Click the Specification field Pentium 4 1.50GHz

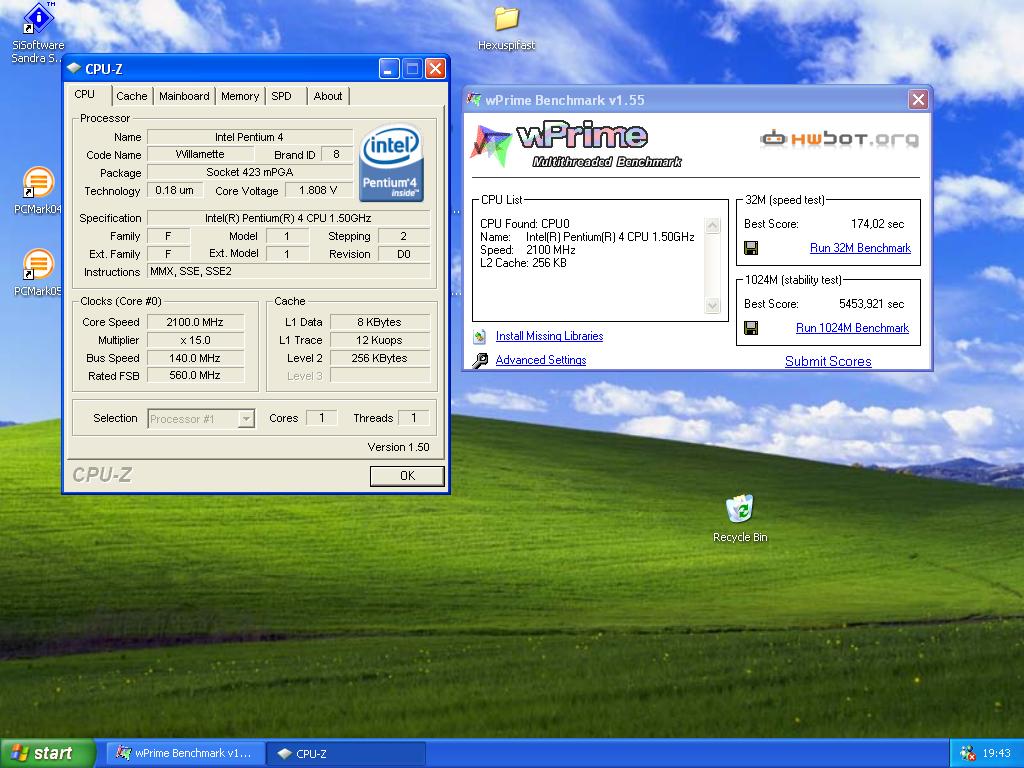(x=289, y=218)
